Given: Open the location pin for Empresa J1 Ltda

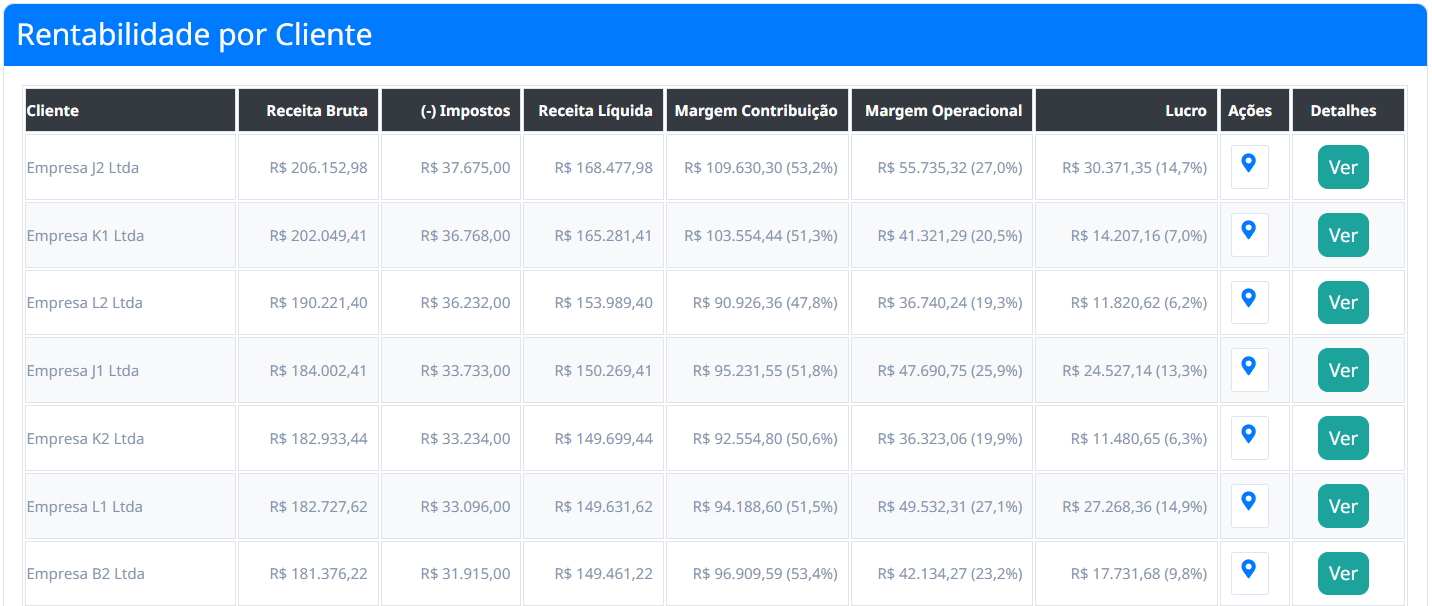Looking at the screenshot, I should pyautogui.click(x=1249, y=366).
